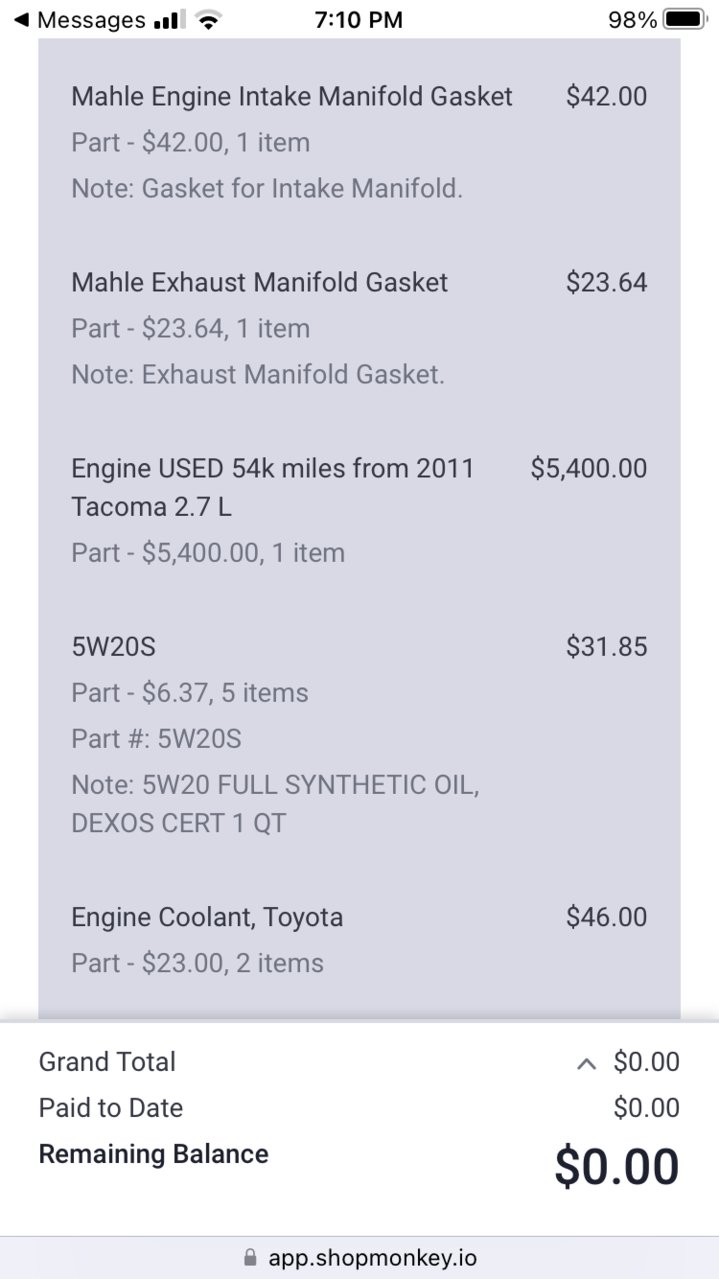Return to Messages via status bar link
This screenshot has height=1279, width=719.
(79, 20)
